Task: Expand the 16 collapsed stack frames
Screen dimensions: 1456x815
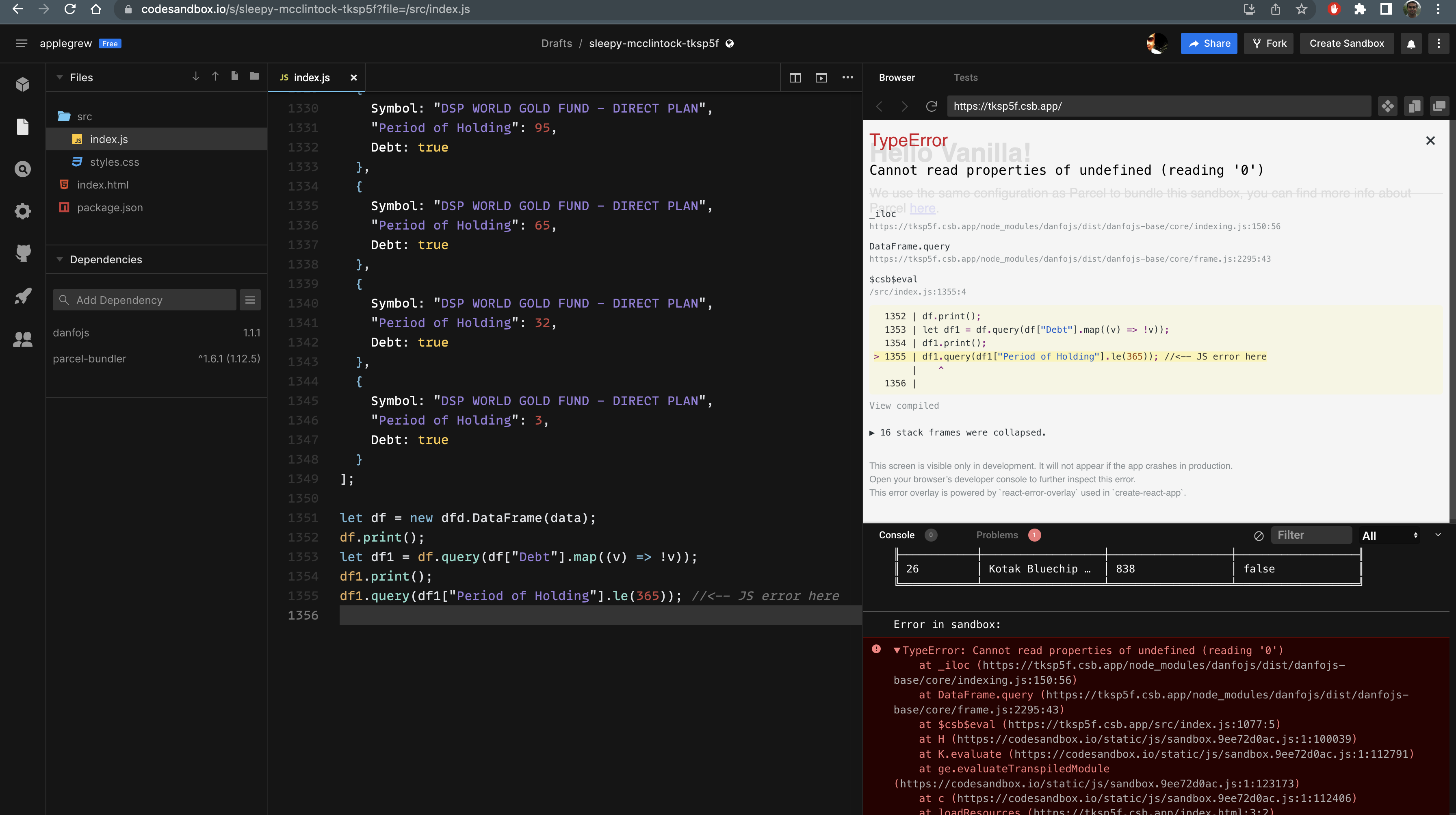Action: coord(958,432)
